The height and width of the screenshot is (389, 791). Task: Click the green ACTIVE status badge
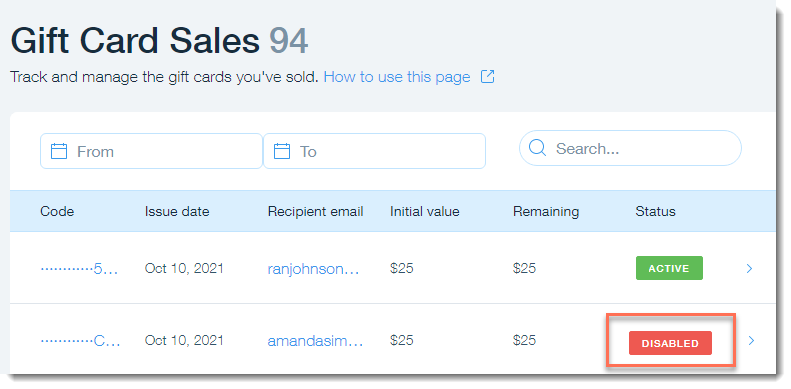(669, 268)
